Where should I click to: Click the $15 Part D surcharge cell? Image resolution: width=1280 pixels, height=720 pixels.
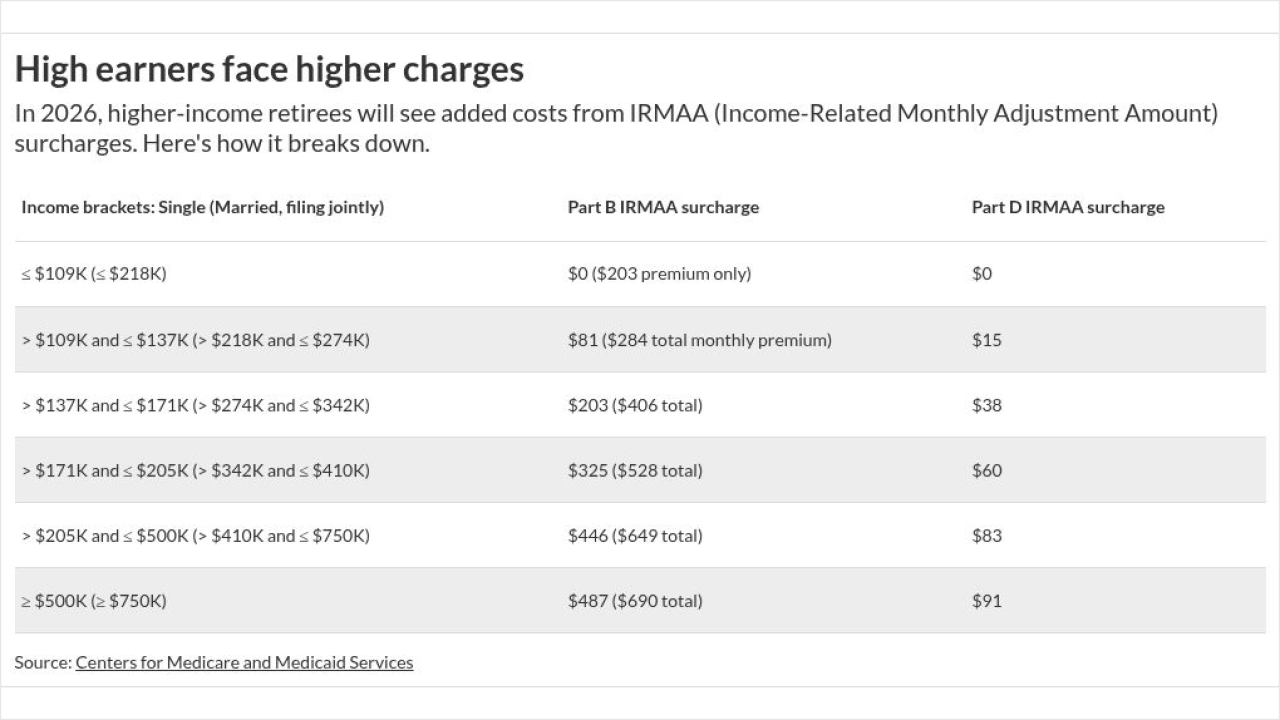[x=986, y=340]
